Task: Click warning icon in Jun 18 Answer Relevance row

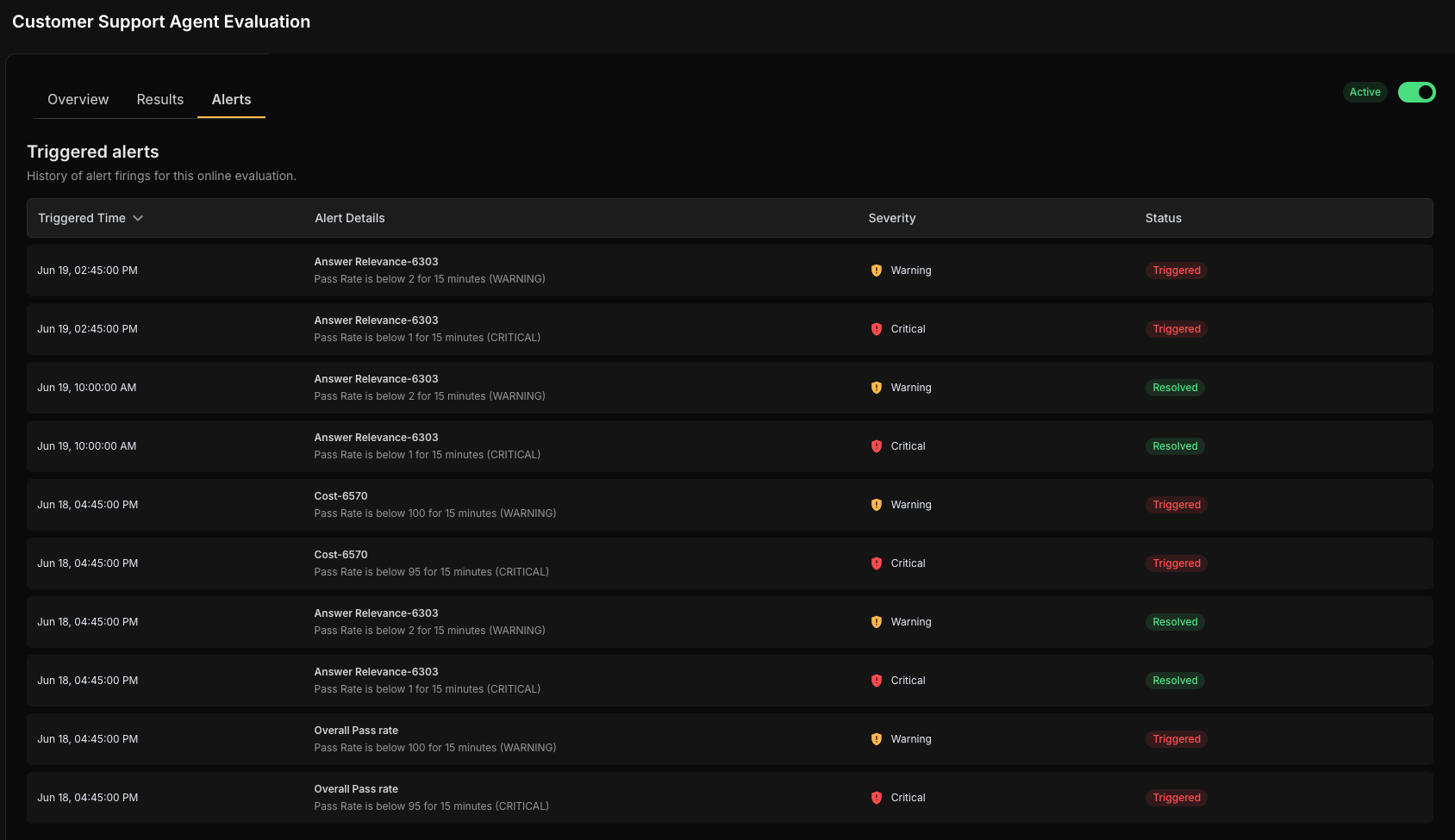Action: [877, 622]
